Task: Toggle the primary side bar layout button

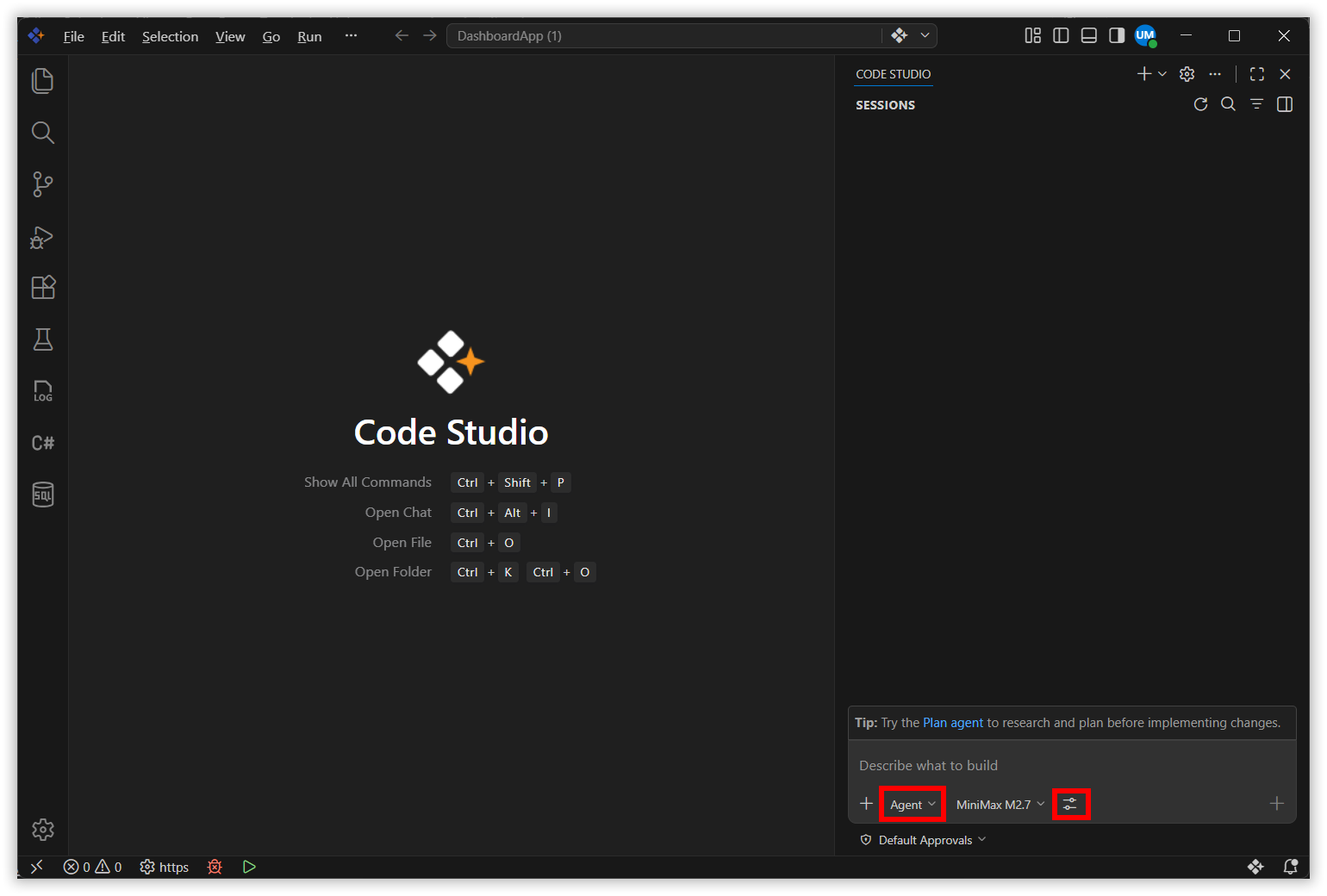Action: click(x=1061, y=35)
